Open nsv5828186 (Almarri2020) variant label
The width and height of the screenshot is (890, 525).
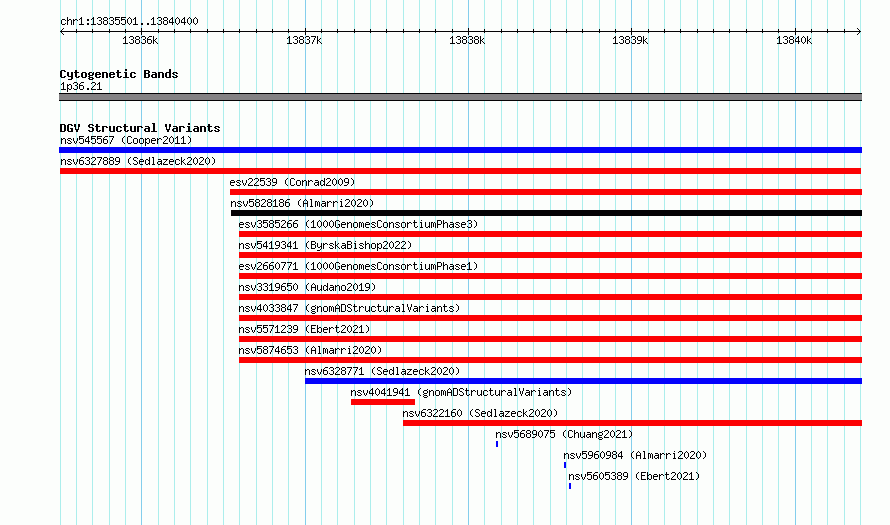tap(302, 203)
